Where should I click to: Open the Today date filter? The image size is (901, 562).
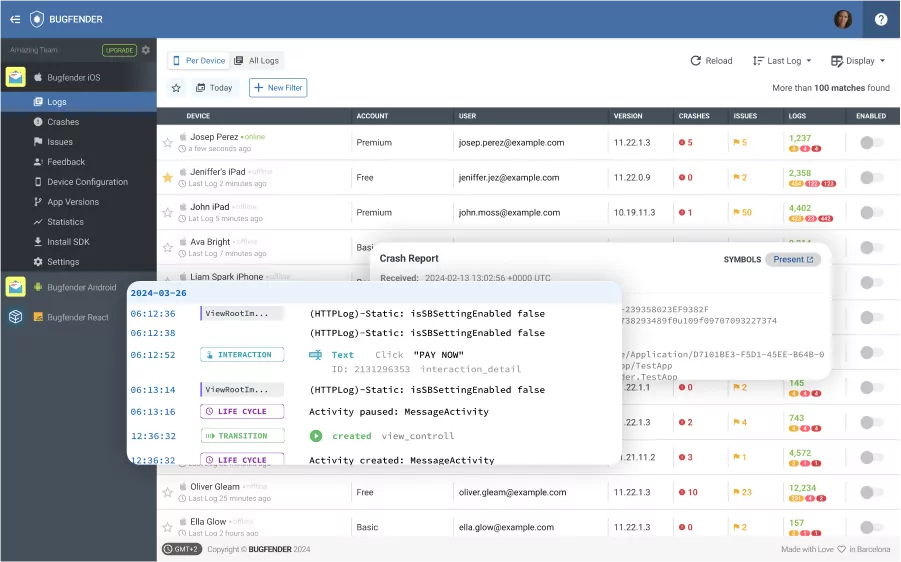tap(214, 88)
